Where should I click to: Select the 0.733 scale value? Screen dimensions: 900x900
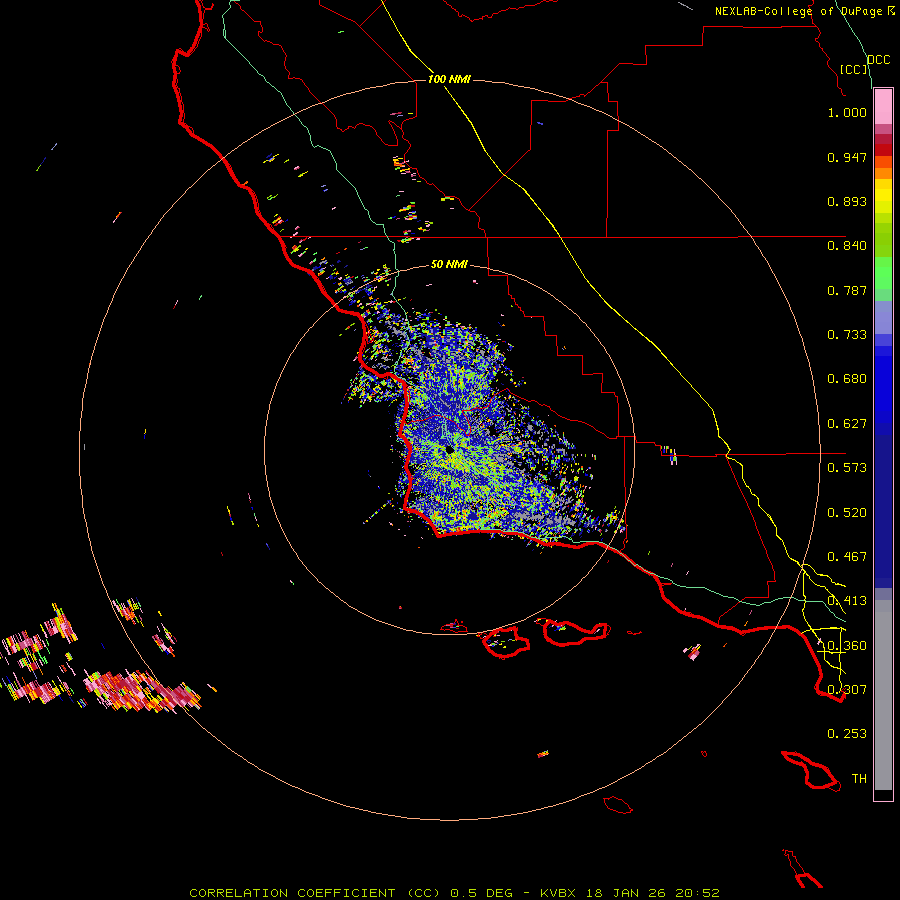pyautogui.click(x=847, y=335)
